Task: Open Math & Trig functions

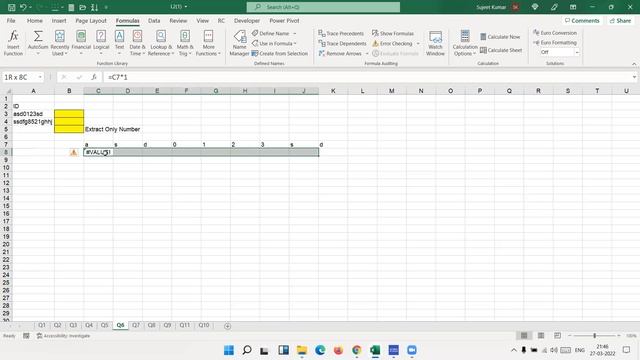Action: point(185,42)
